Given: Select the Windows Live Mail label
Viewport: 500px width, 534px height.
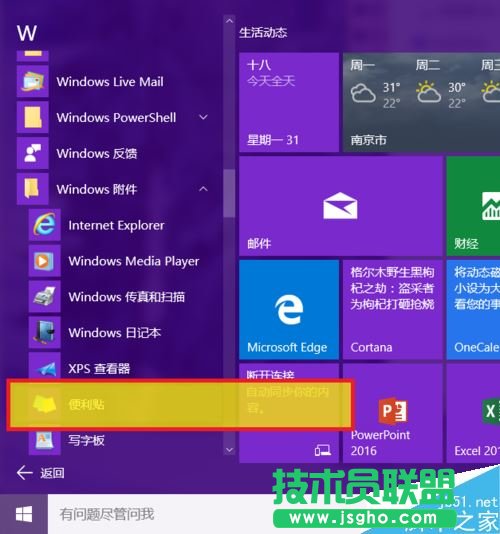Looking at the screenshot, I should (110, 82).
